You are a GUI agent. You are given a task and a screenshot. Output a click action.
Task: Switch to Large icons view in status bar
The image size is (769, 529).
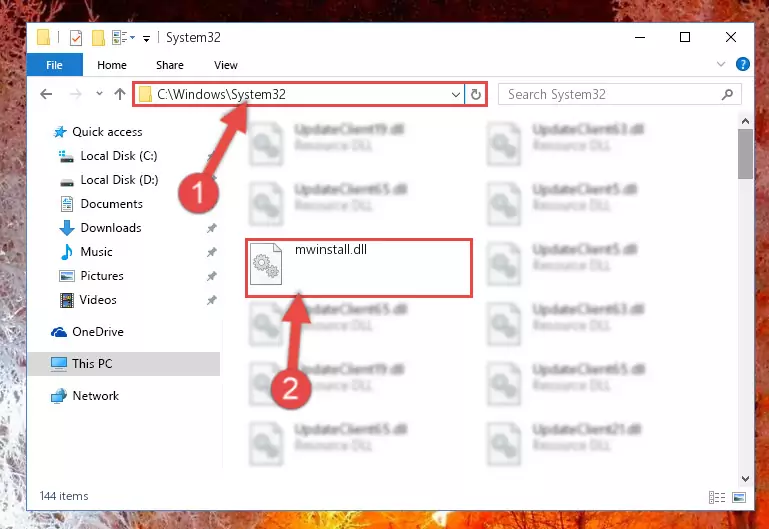click(x=739, y=497)
